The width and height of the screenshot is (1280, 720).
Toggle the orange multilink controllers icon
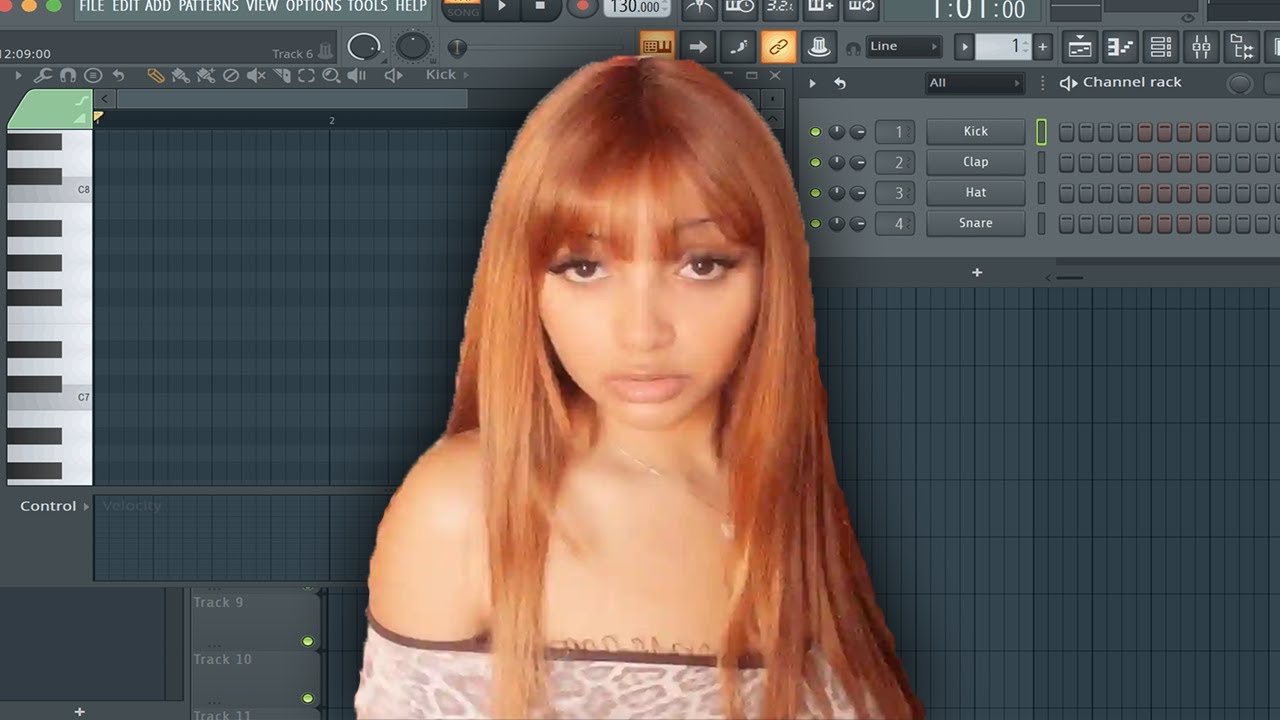point(778,46)
